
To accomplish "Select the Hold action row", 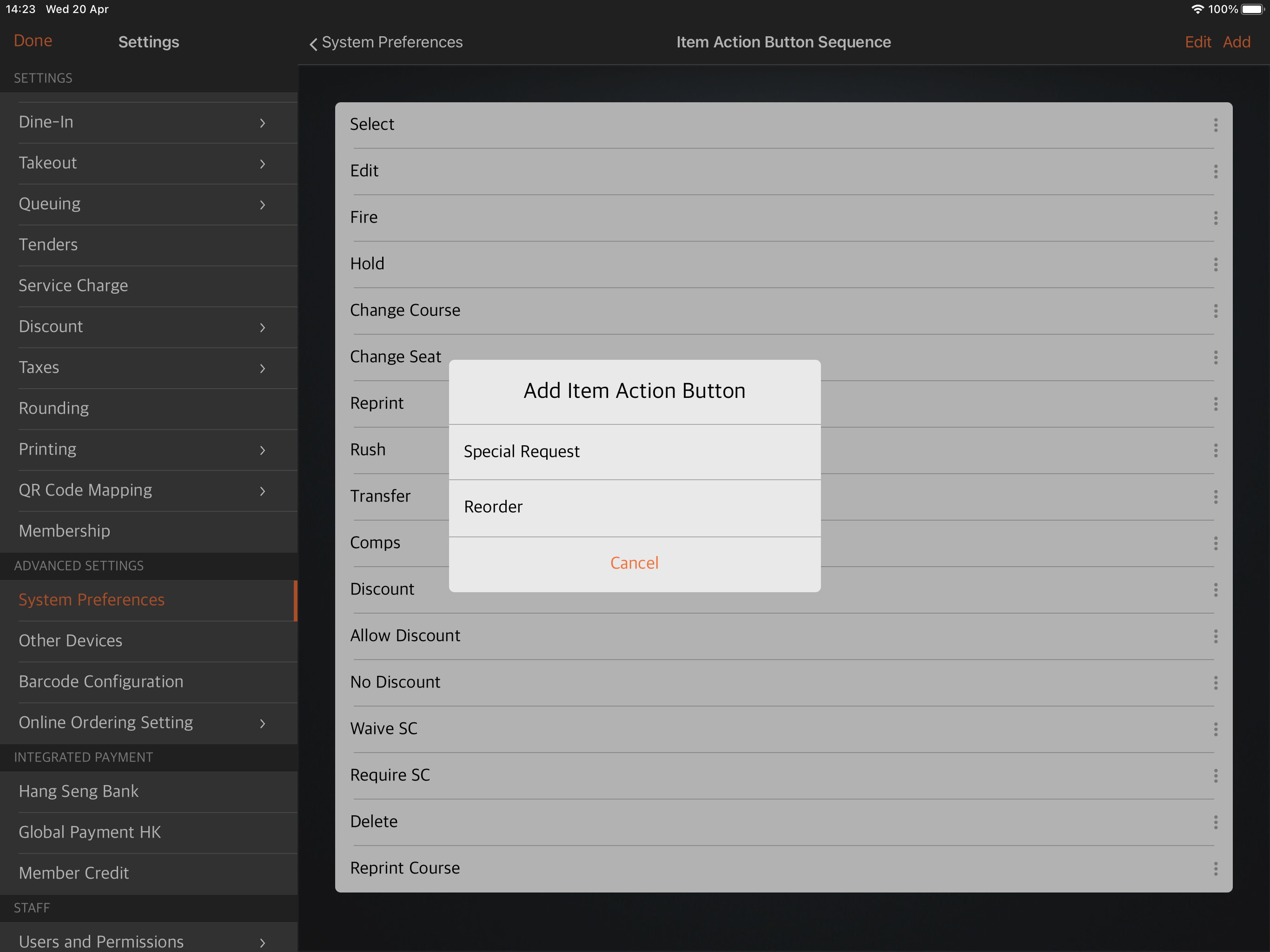I will [784, 264].
